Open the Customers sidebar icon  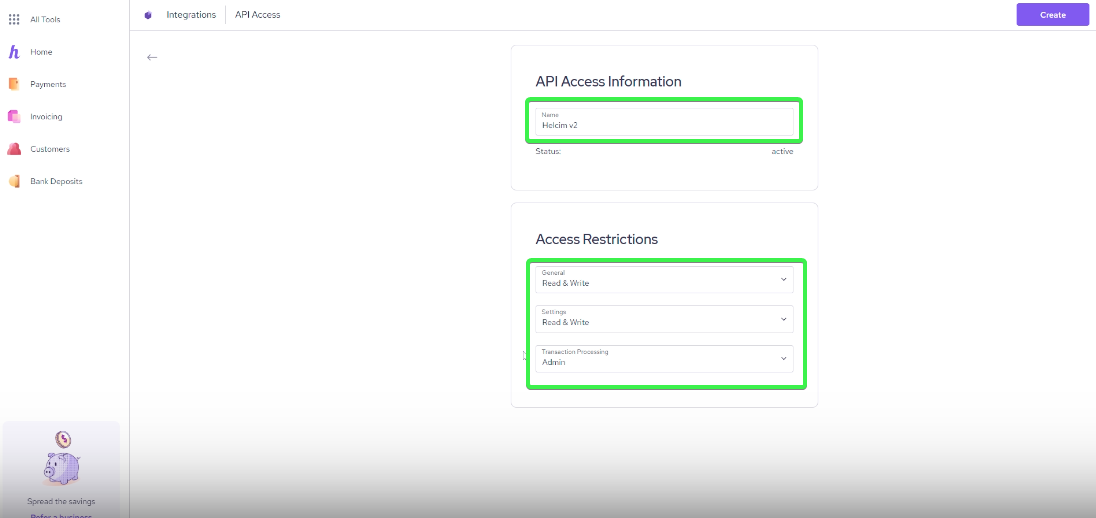[14, 149]
